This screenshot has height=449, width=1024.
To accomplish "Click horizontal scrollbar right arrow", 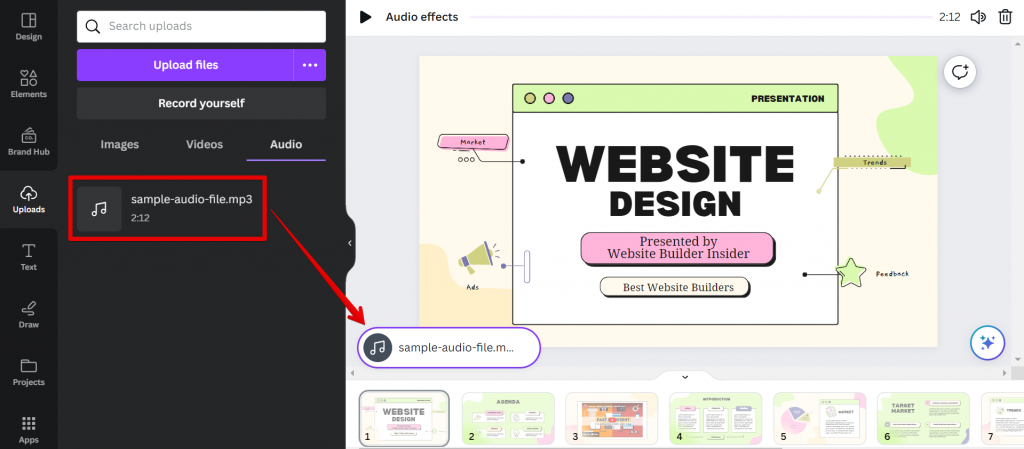I will (1004, 373).
